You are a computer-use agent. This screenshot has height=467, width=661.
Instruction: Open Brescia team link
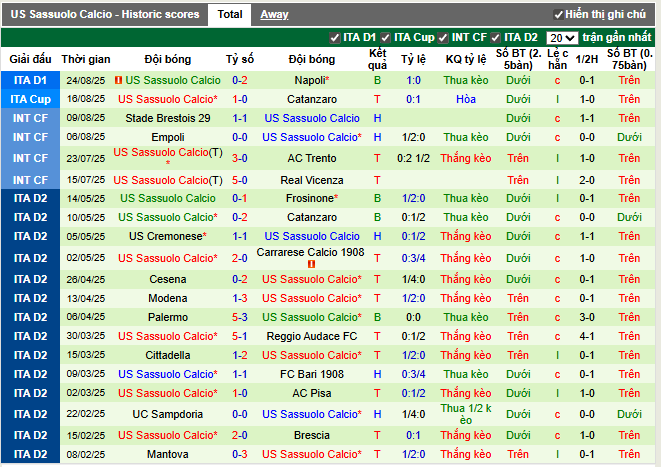(x=312, y=435)
